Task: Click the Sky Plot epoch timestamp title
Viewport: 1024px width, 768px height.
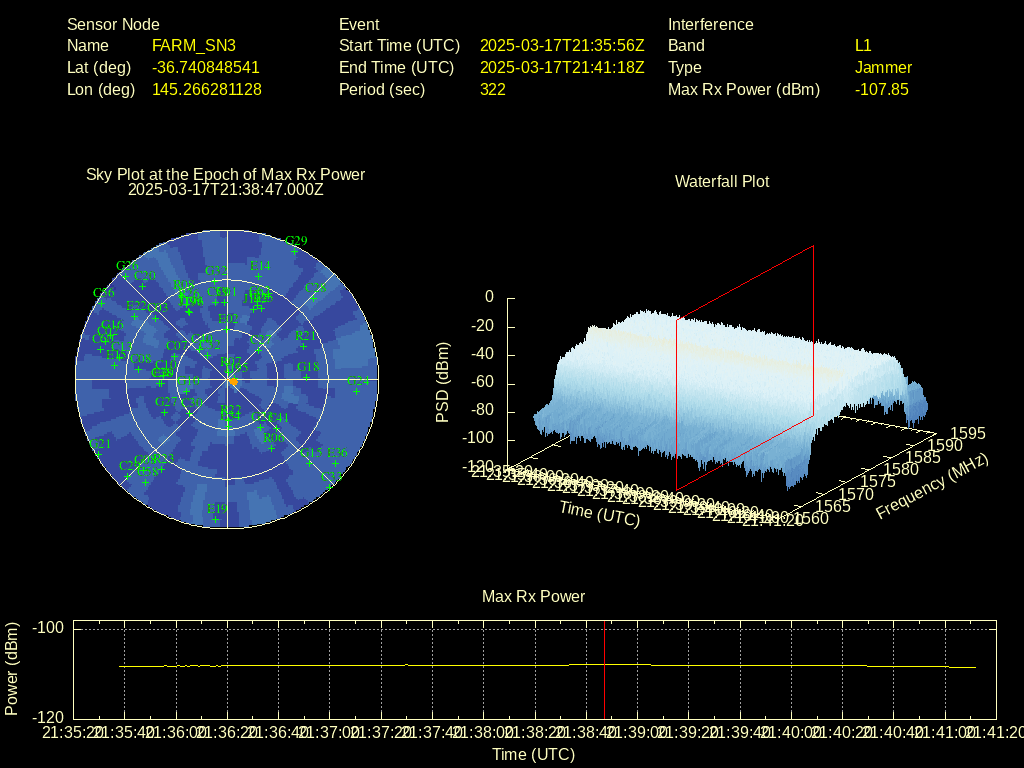Action: point(226,189)
